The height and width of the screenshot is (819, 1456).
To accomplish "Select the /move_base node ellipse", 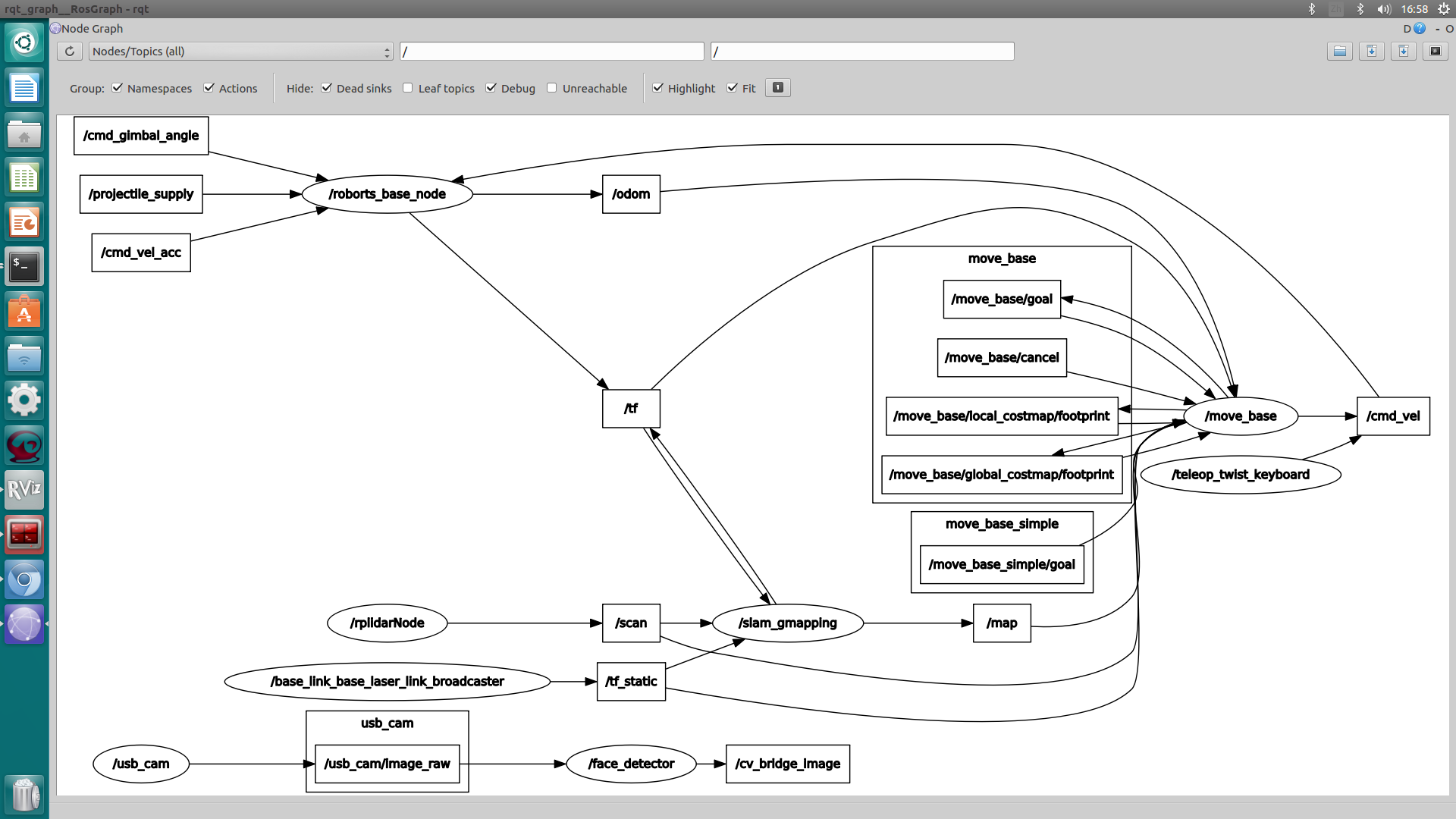I will pos(1240,416).
